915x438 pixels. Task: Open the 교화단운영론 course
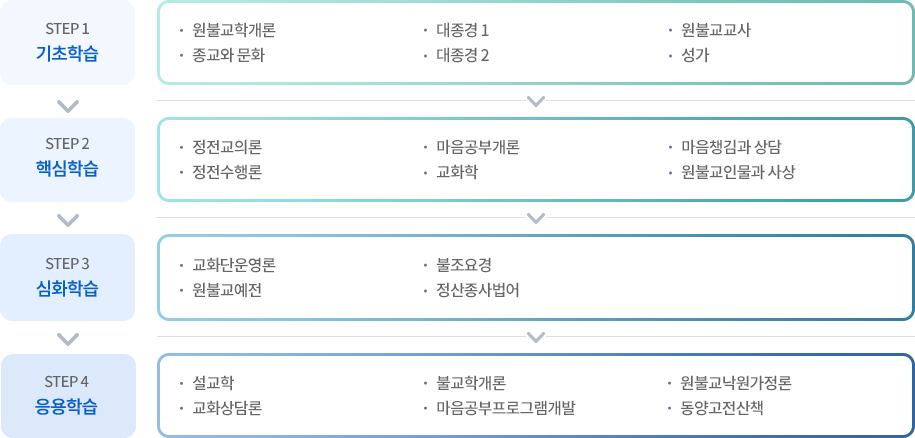(x=234, y=265)
